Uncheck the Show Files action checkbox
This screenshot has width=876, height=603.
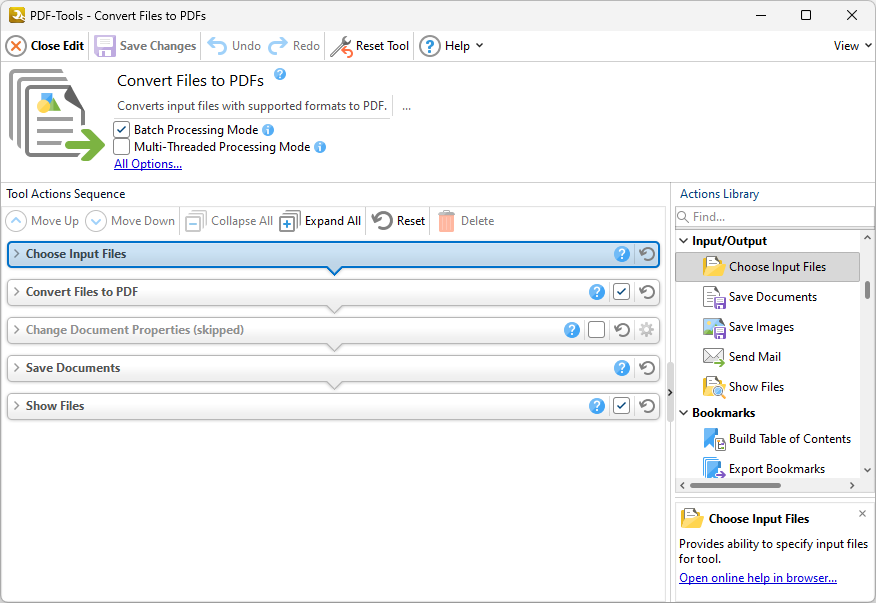tap(621, 406)
